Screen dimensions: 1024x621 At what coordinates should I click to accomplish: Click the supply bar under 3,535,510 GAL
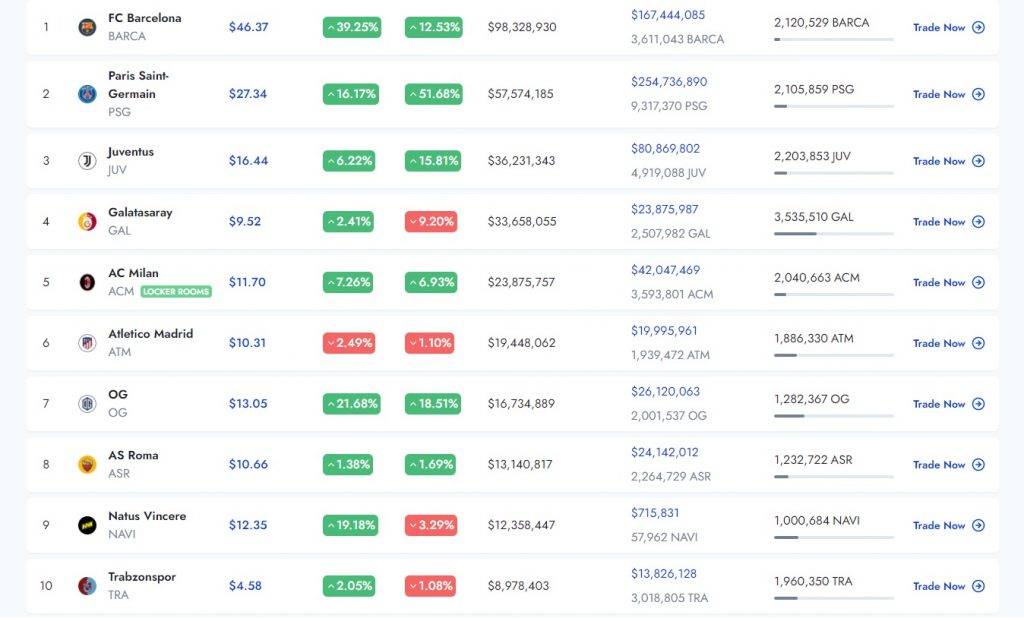833,234
